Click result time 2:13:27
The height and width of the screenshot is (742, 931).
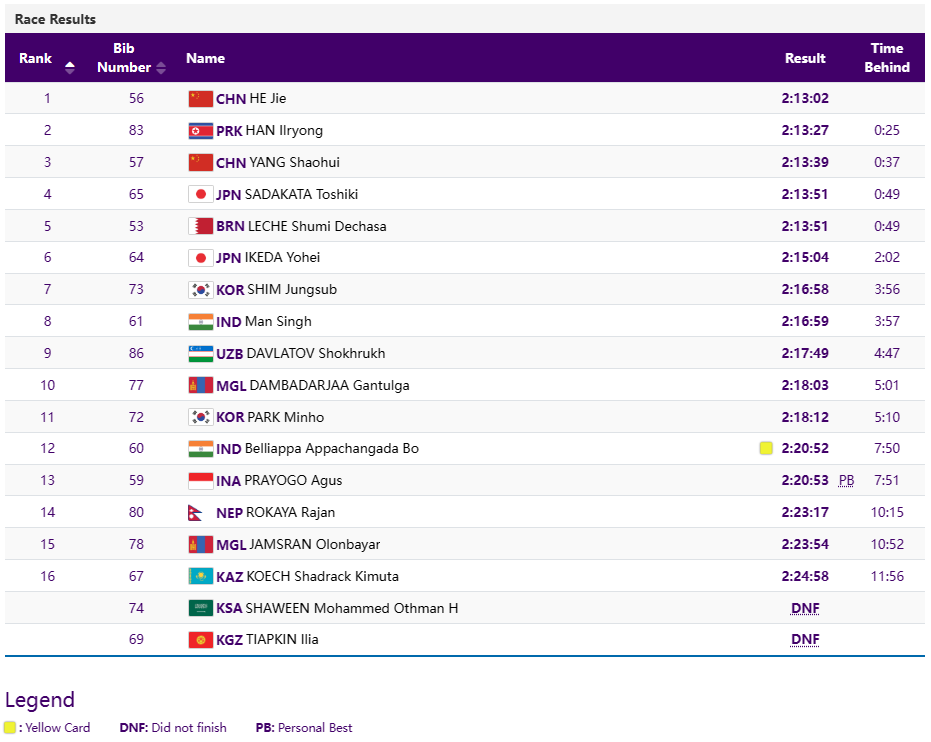805,131
